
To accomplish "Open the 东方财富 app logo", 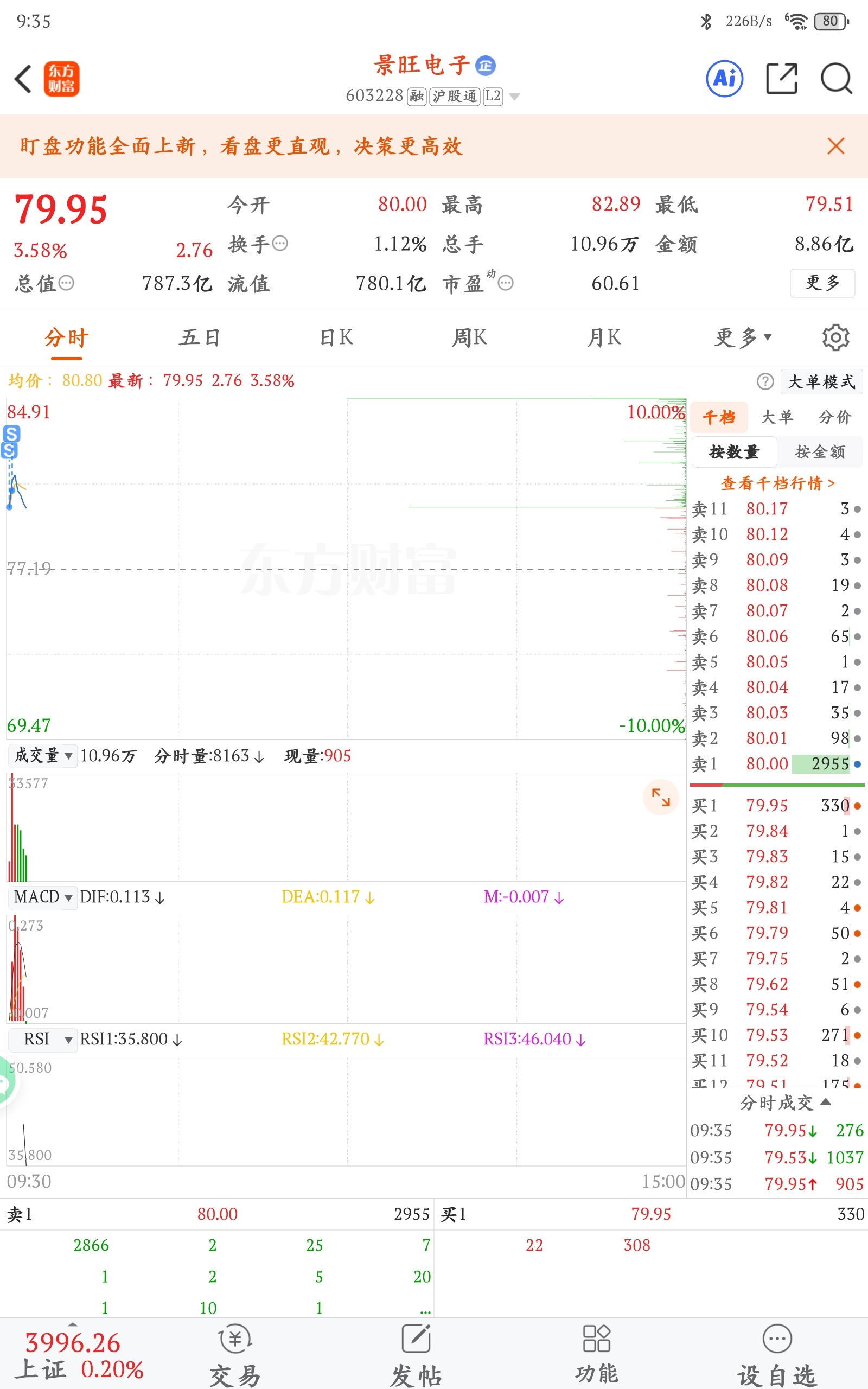I will [61, 79].
